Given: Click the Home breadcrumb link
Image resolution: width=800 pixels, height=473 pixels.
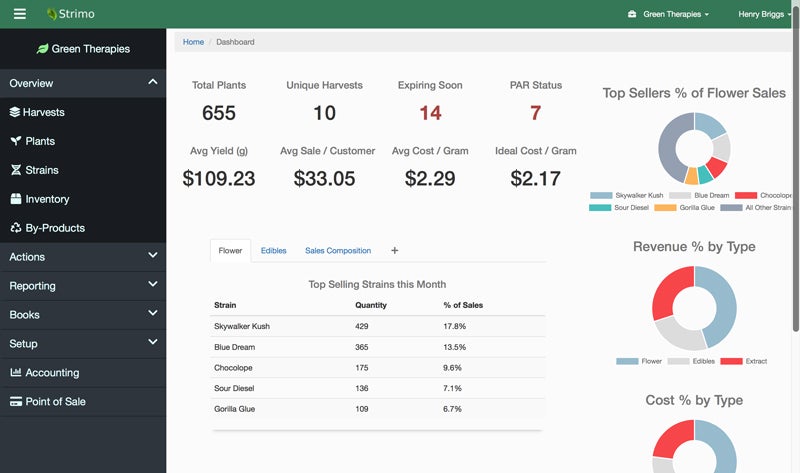Looking at the screenshot, I should 193,42.
